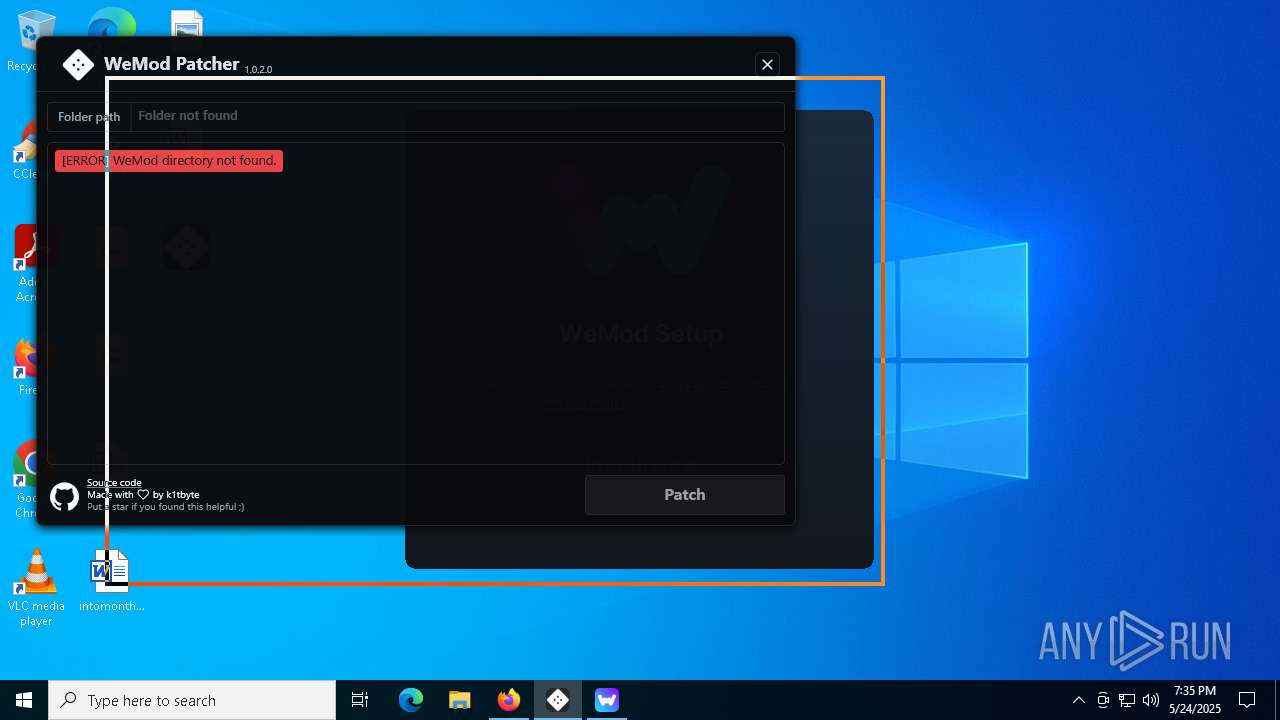
Task: Open VLC media player desktop shortcut
Action: tap(36, 588)
